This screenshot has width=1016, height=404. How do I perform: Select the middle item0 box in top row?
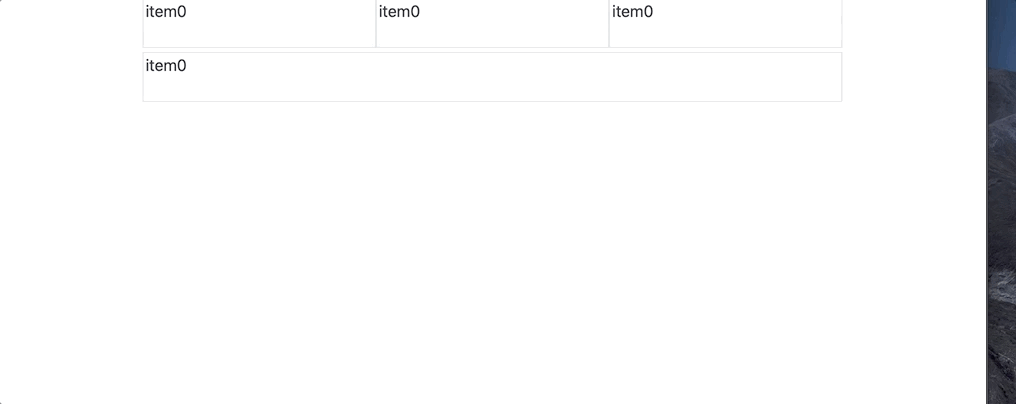coord(492,23)
